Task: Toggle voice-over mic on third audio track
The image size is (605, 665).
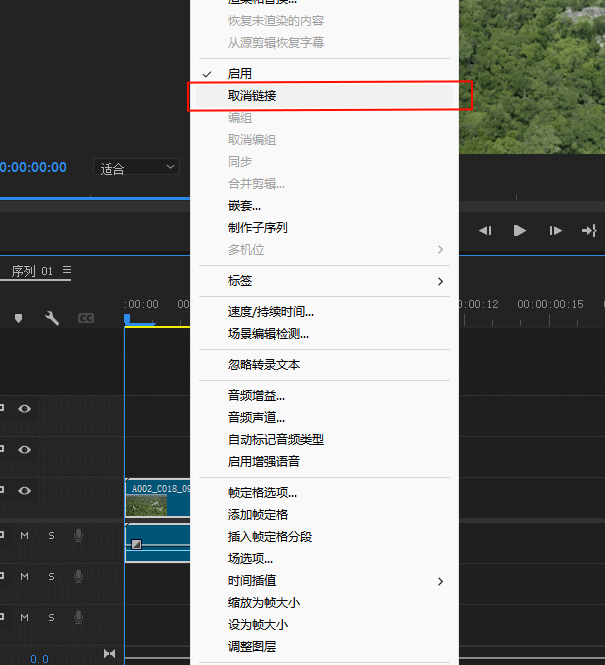Action: pos(78,618)
